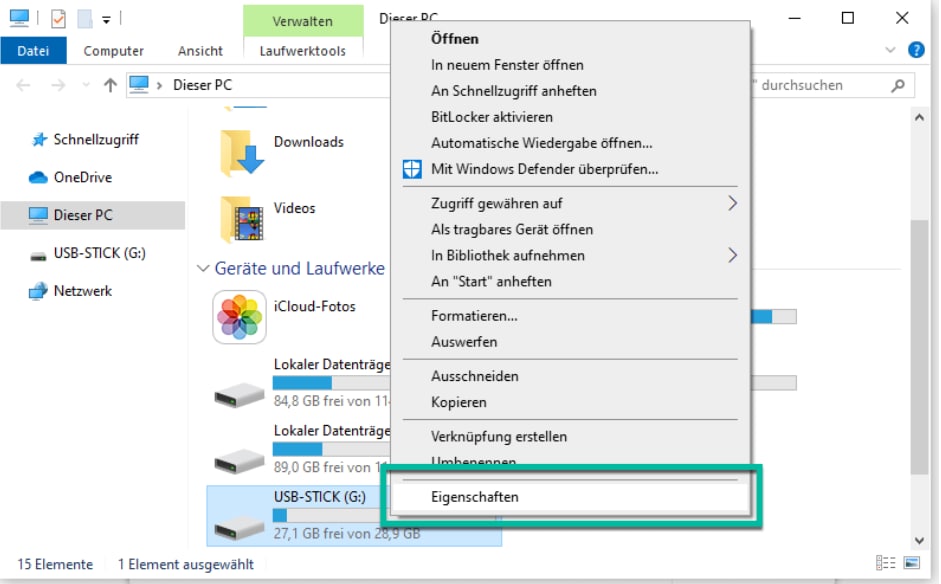Expand the Zugriff gewähren auf submenu
941x584 pixels.
[x=732, y=204]
